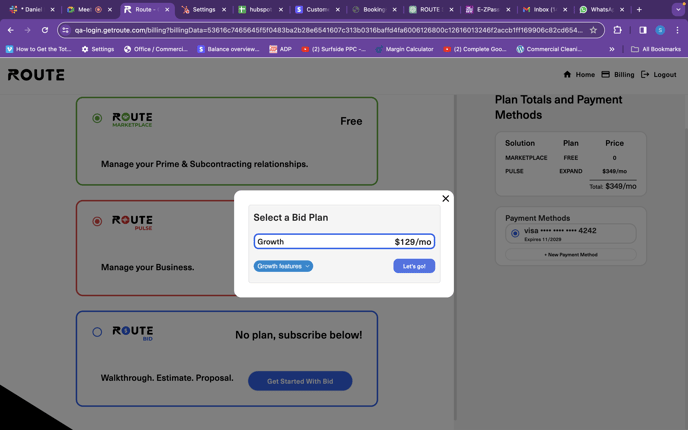Reload the page with refresh icon

coord(45,30)
